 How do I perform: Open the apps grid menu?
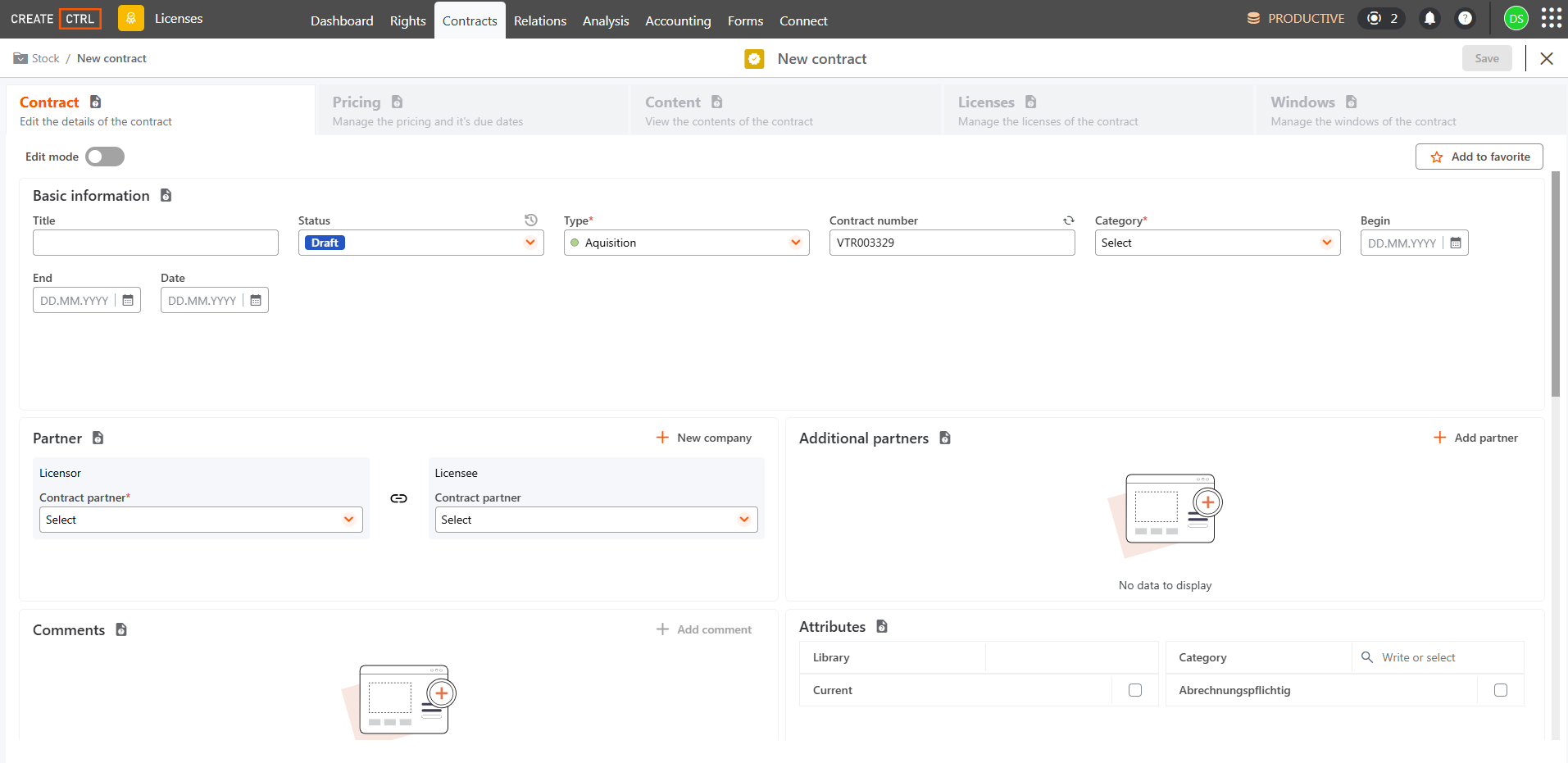tap(1551, 18)
